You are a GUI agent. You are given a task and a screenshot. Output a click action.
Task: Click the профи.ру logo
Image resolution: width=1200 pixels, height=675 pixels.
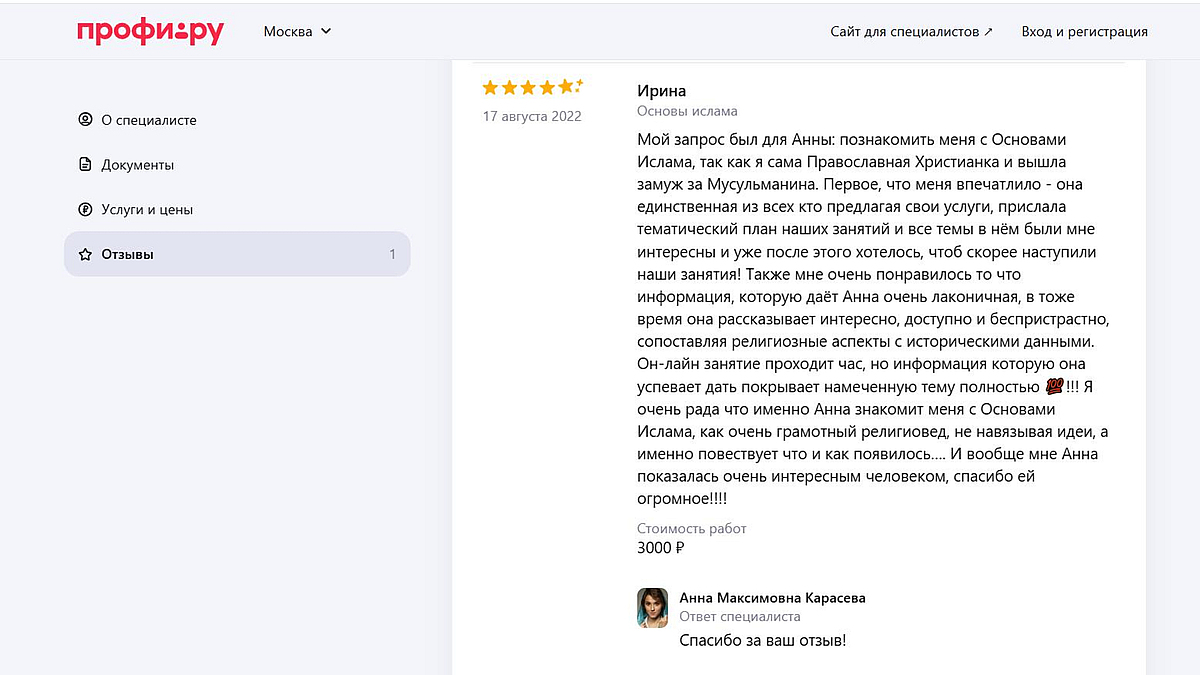150,32
